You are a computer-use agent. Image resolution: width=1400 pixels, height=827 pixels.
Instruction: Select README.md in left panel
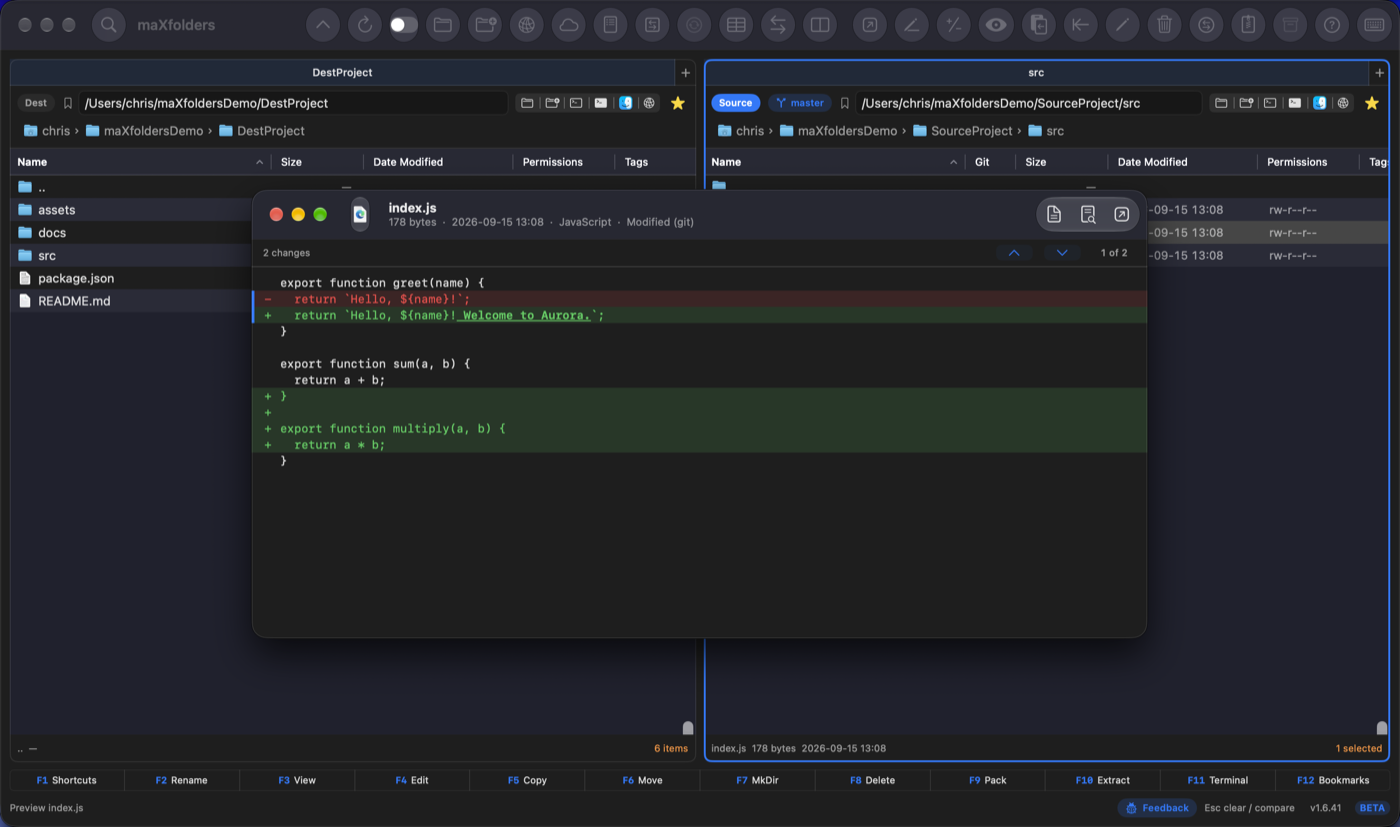(73, 301)
